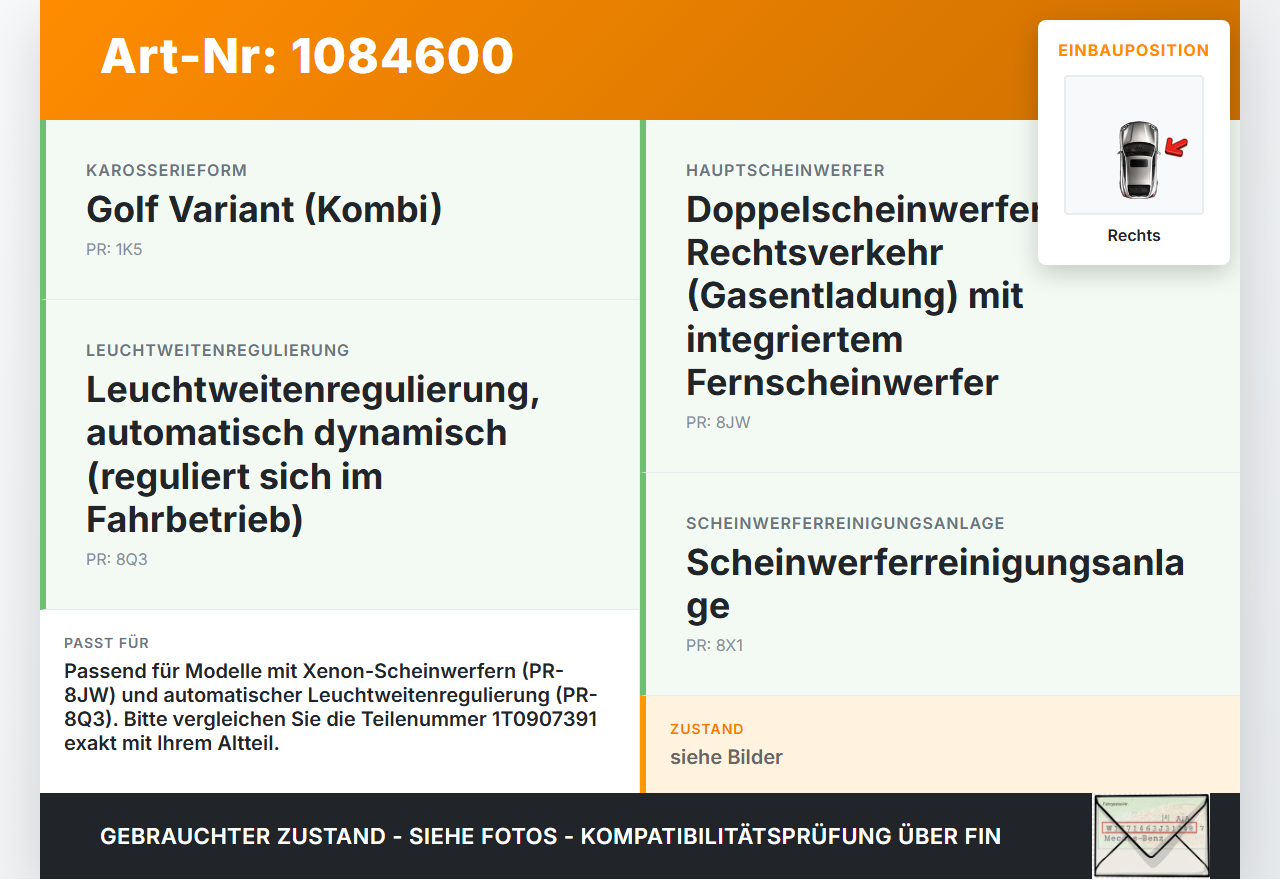Click the 'Passend für Modelle mit Xenon-Scheinwerfern' paragraph
This screenshot has height=880, width=1280.
pos(331,707)
